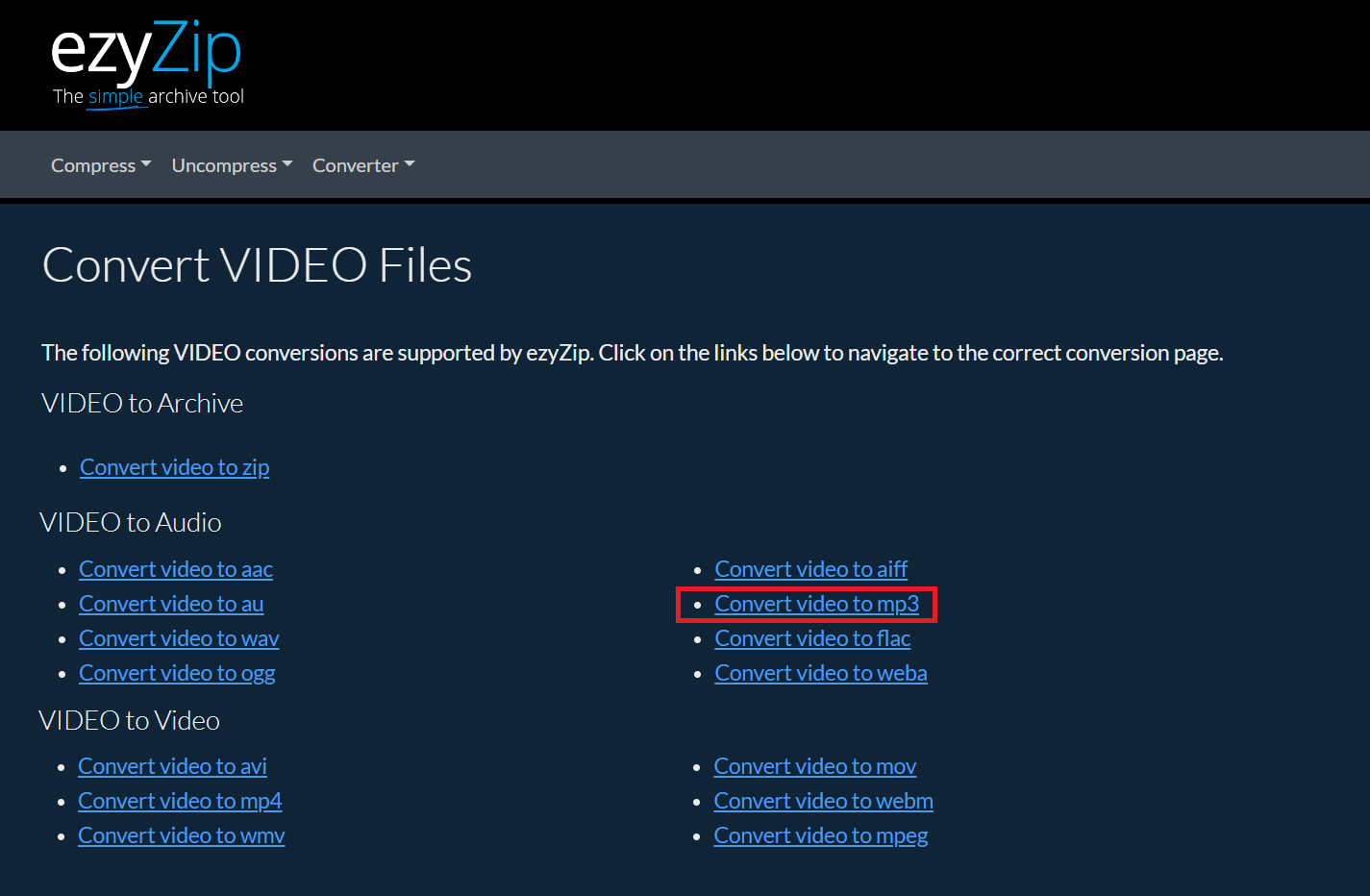Open the Convert video to au link
Image resolution: width=1370 pixels, height=896 pixels.
(x=171, y=604)
